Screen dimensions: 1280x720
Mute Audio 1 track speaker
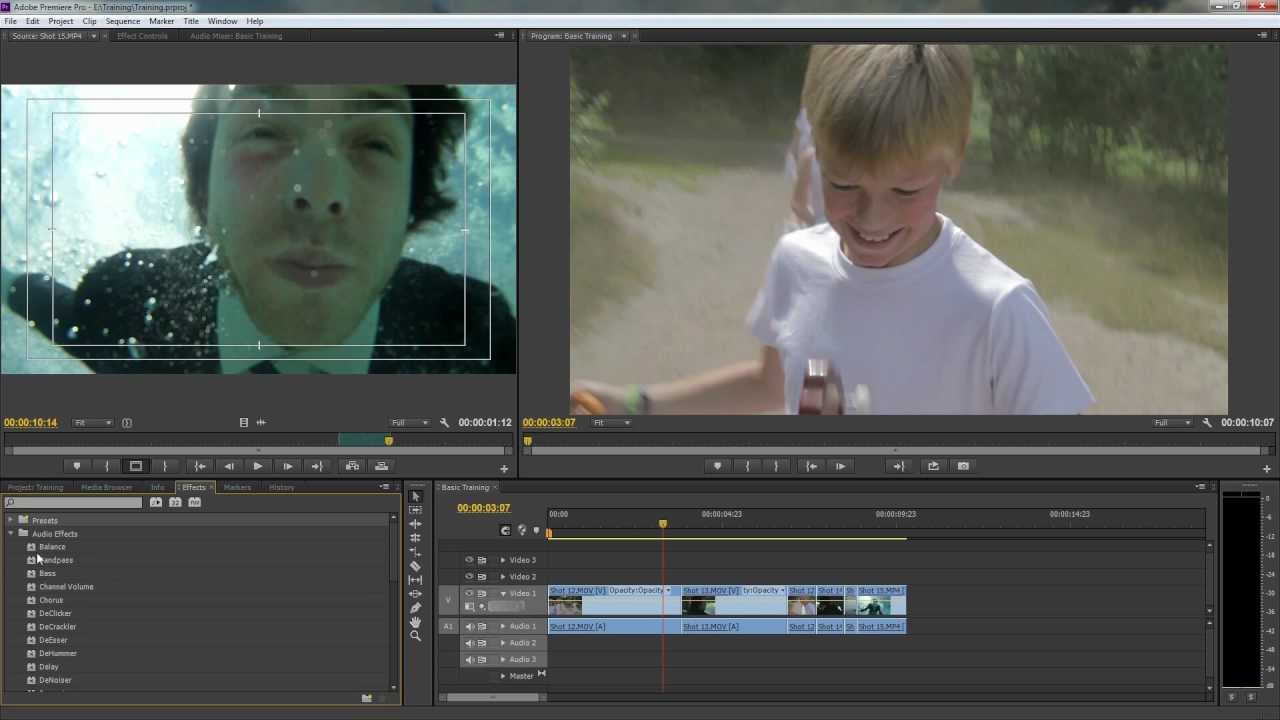click(x=469, y=627)
